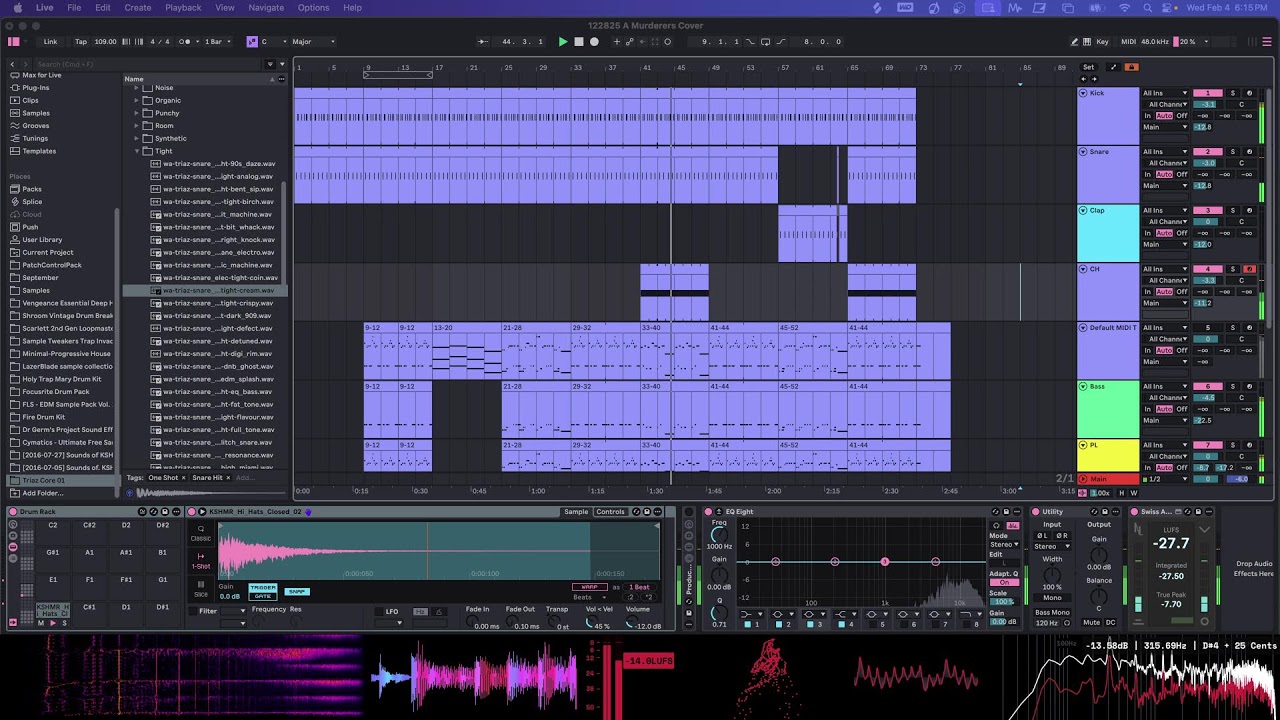This screenshot has width=1280, height=720.
Task: Open the scale mode icon next to C
Action: [x=252, y=42]
